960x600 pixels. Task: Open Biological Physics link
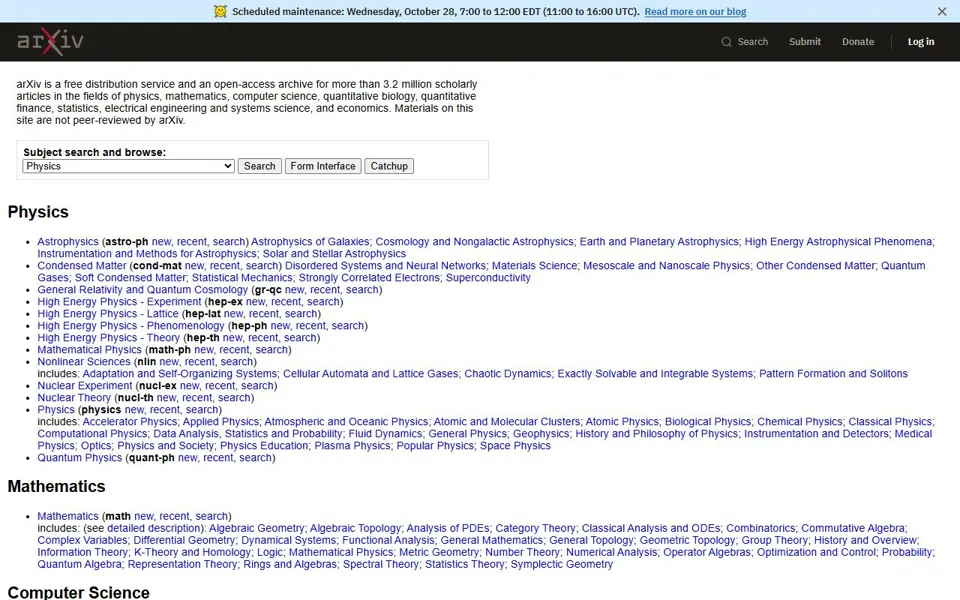coord(708,422)
